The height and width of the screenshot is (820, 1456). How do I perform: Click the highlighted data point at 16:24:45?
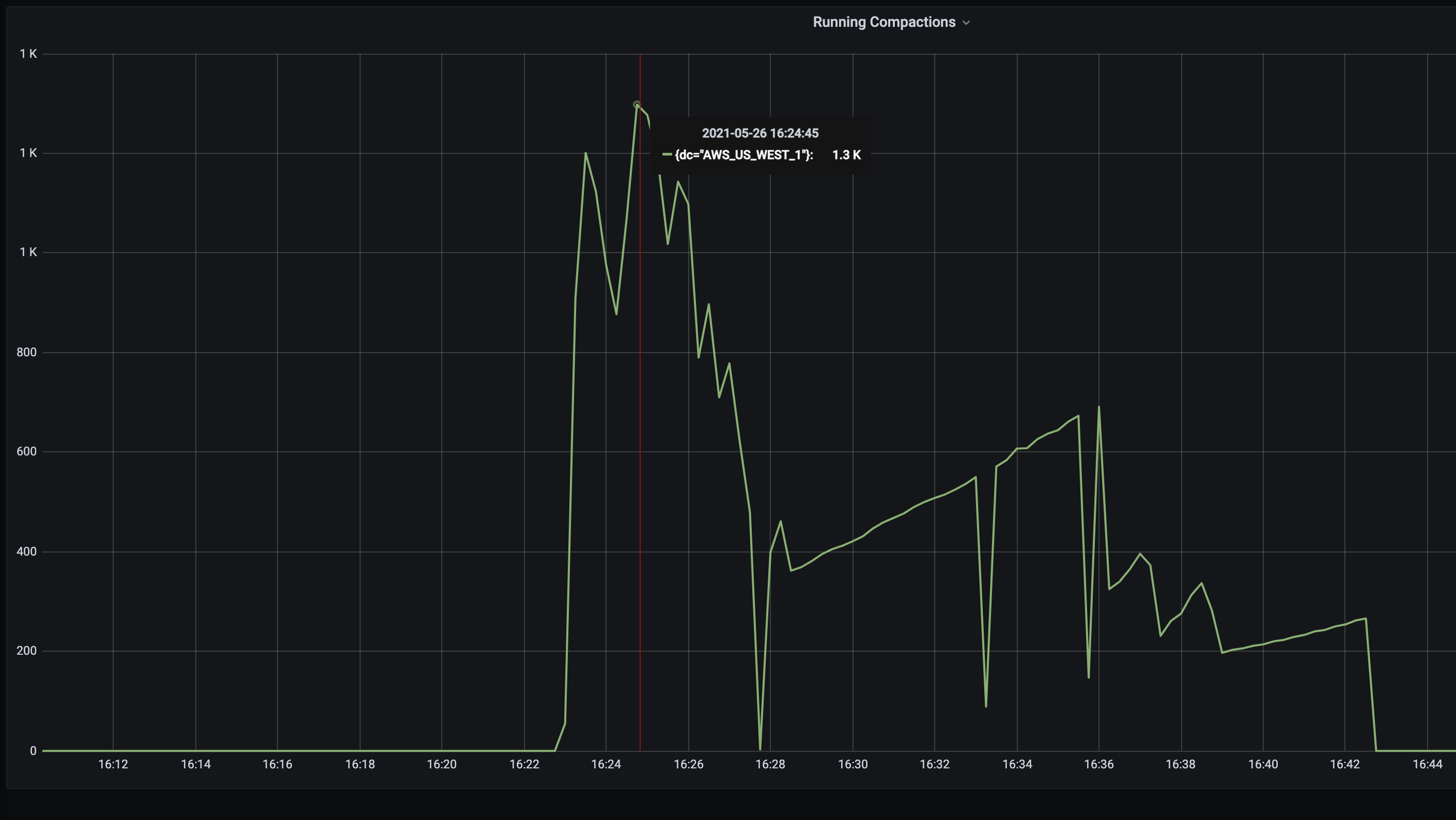[637, 104]
